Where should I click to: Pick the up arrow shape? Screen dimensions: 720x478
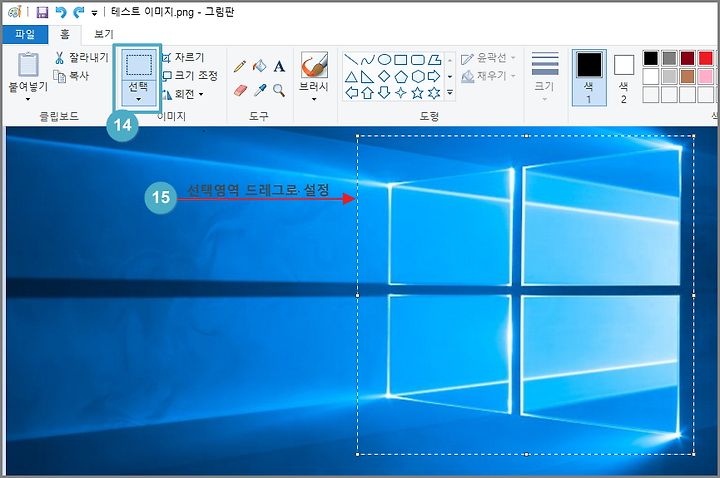[x=367, y=93]
